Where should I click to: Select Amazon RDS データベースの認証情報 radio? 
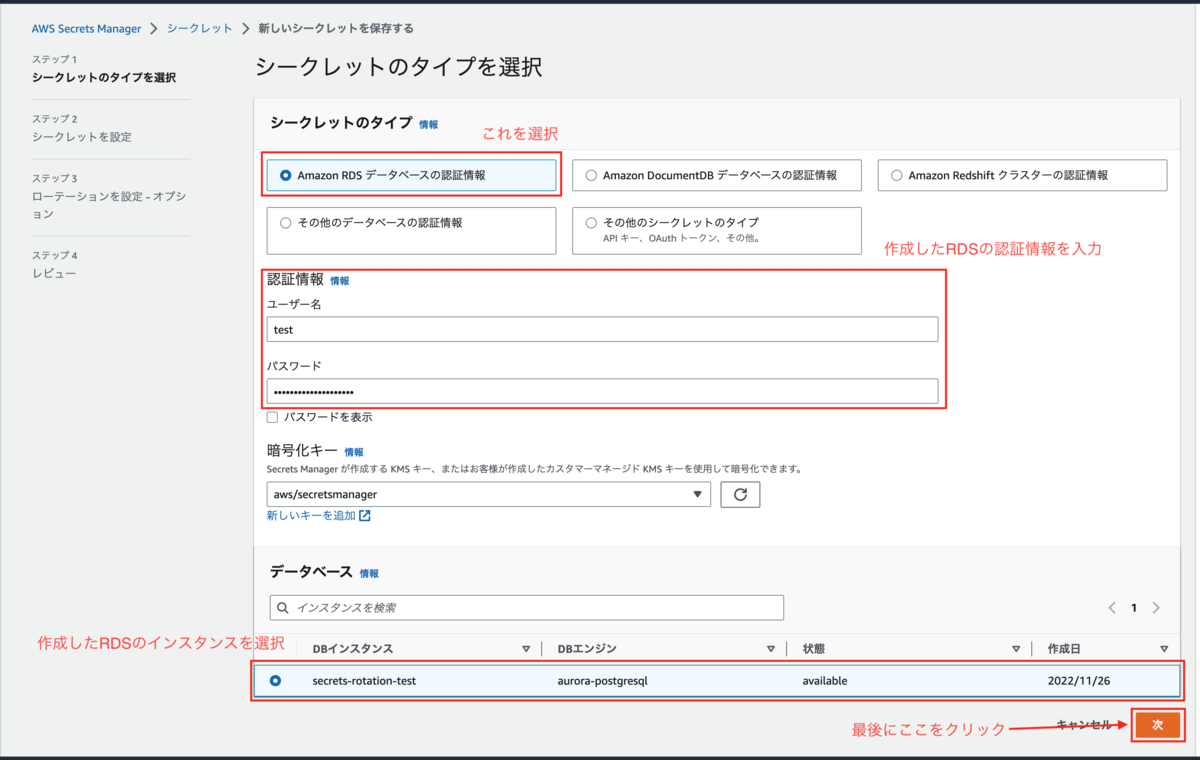click(286, 175)
